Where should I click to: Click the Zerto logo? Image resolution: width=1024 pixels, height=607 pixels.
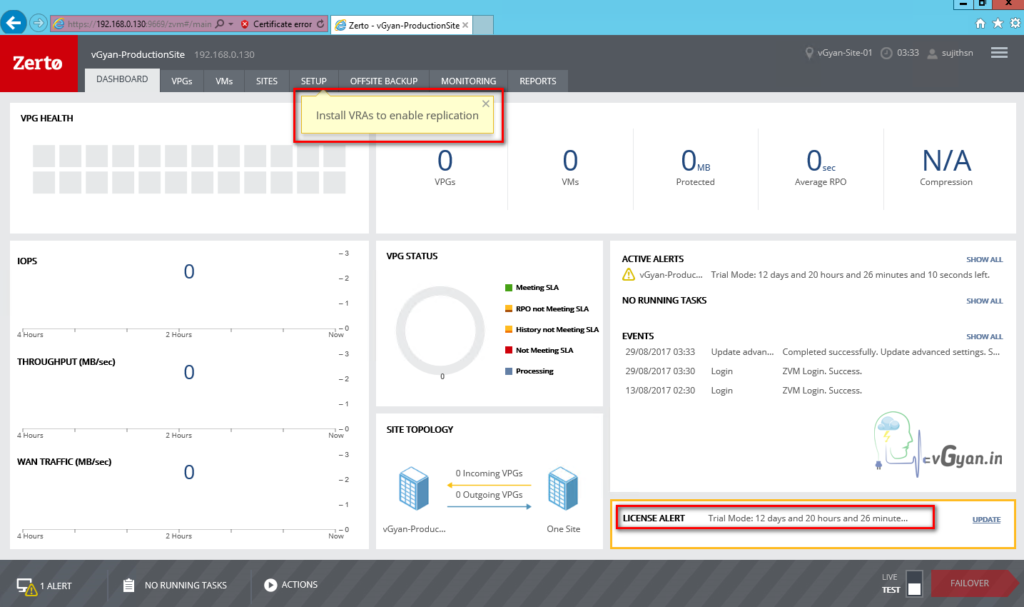click(39, 63)
